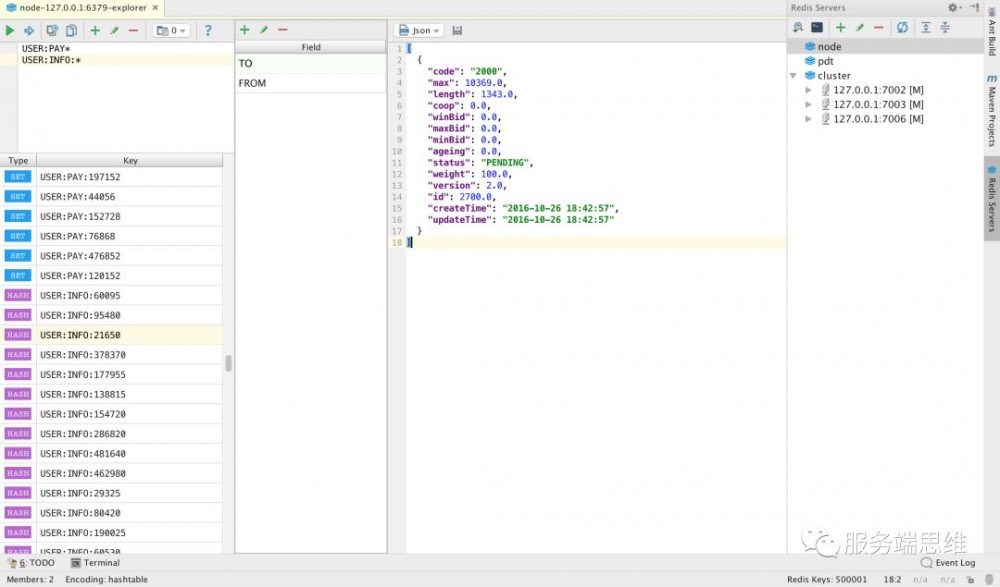The image size is (1000, 587).
Task: Open the Json format dropdown
Action: pyautogui.click(x=419, y=29)
